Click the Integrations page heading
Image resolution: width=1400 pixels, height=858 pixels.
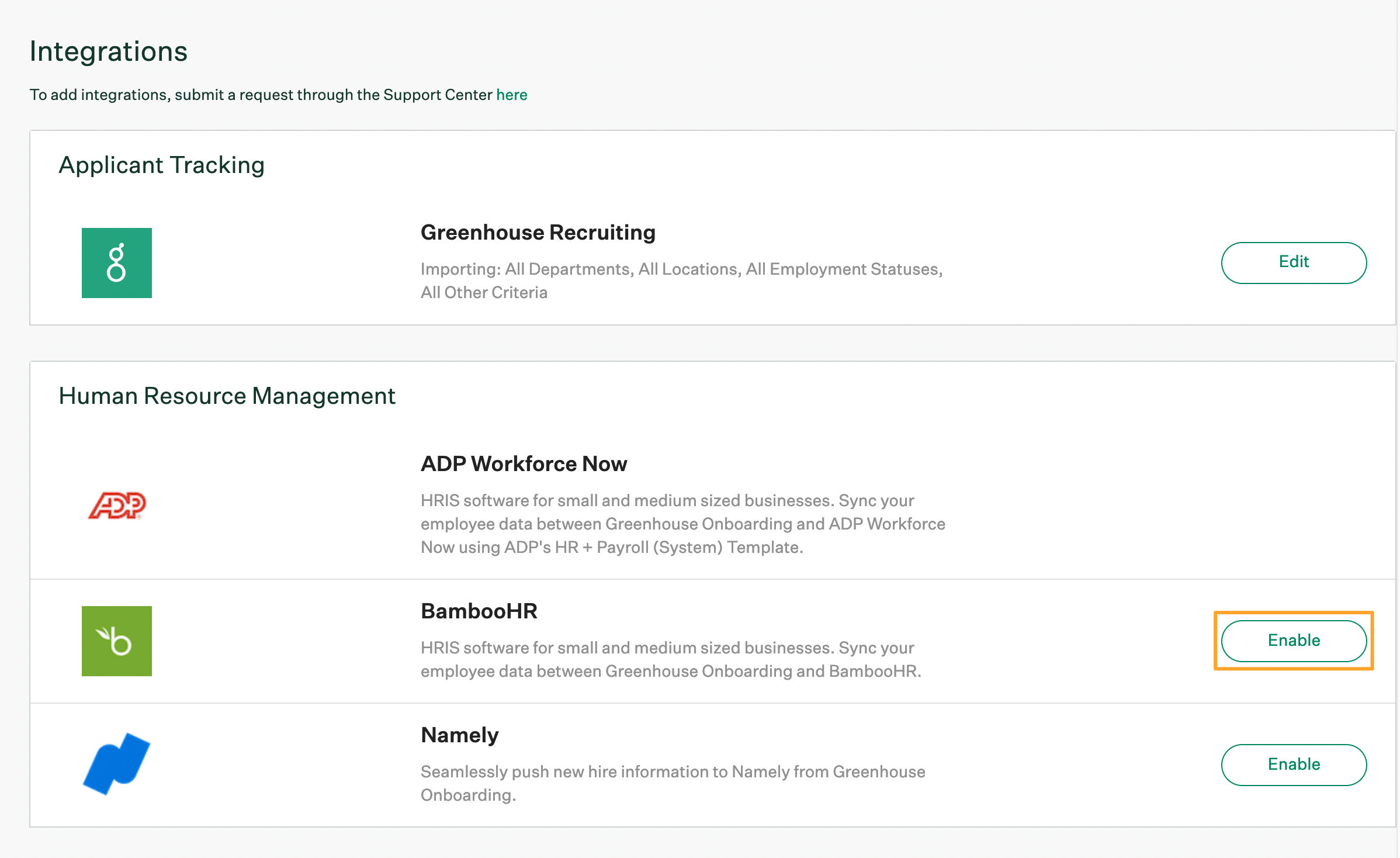click(109, 51)
